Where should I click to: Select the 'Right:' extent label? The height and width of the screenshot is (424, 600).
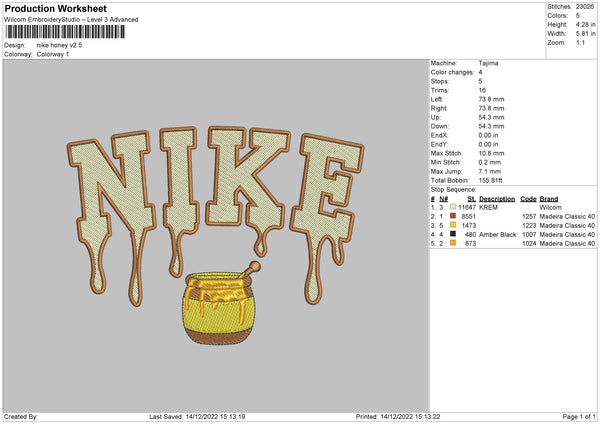click(439, 108)
